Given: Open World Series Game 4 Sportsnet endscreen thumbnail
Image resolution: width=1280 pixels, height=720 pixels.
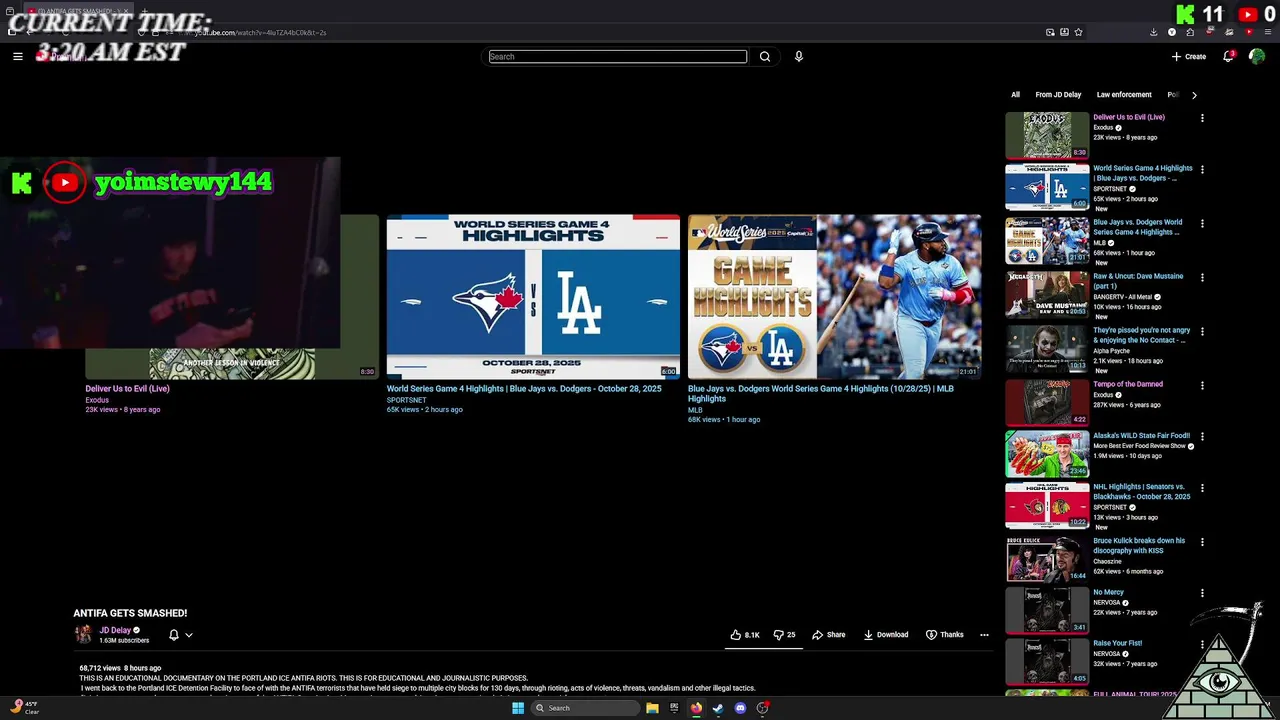Looking at the screenshot, I should point(533,297).
